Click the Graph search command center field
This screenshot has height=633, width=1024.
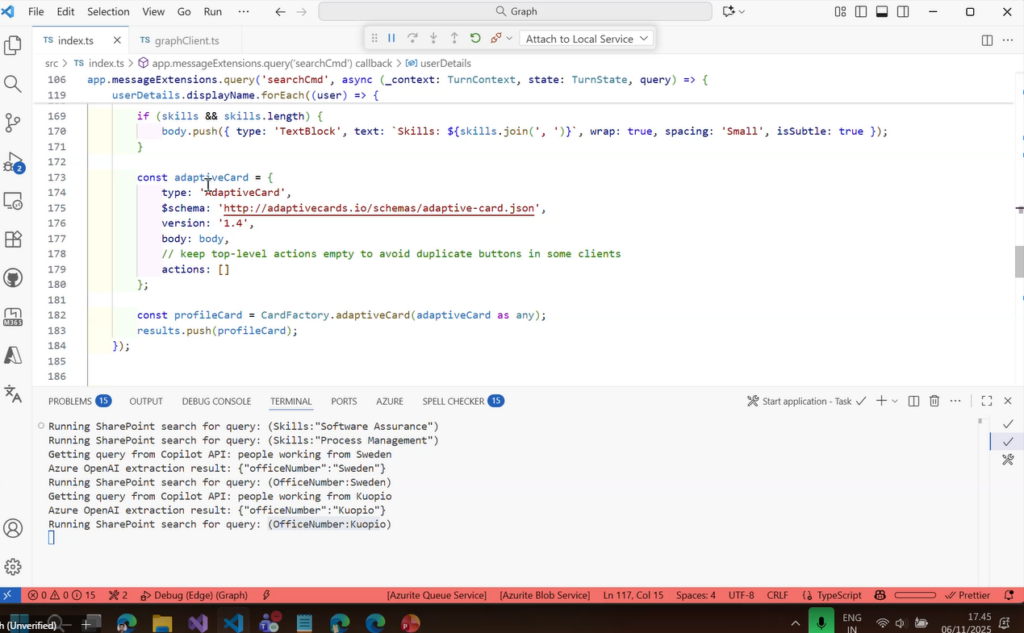tap(515, 12)
